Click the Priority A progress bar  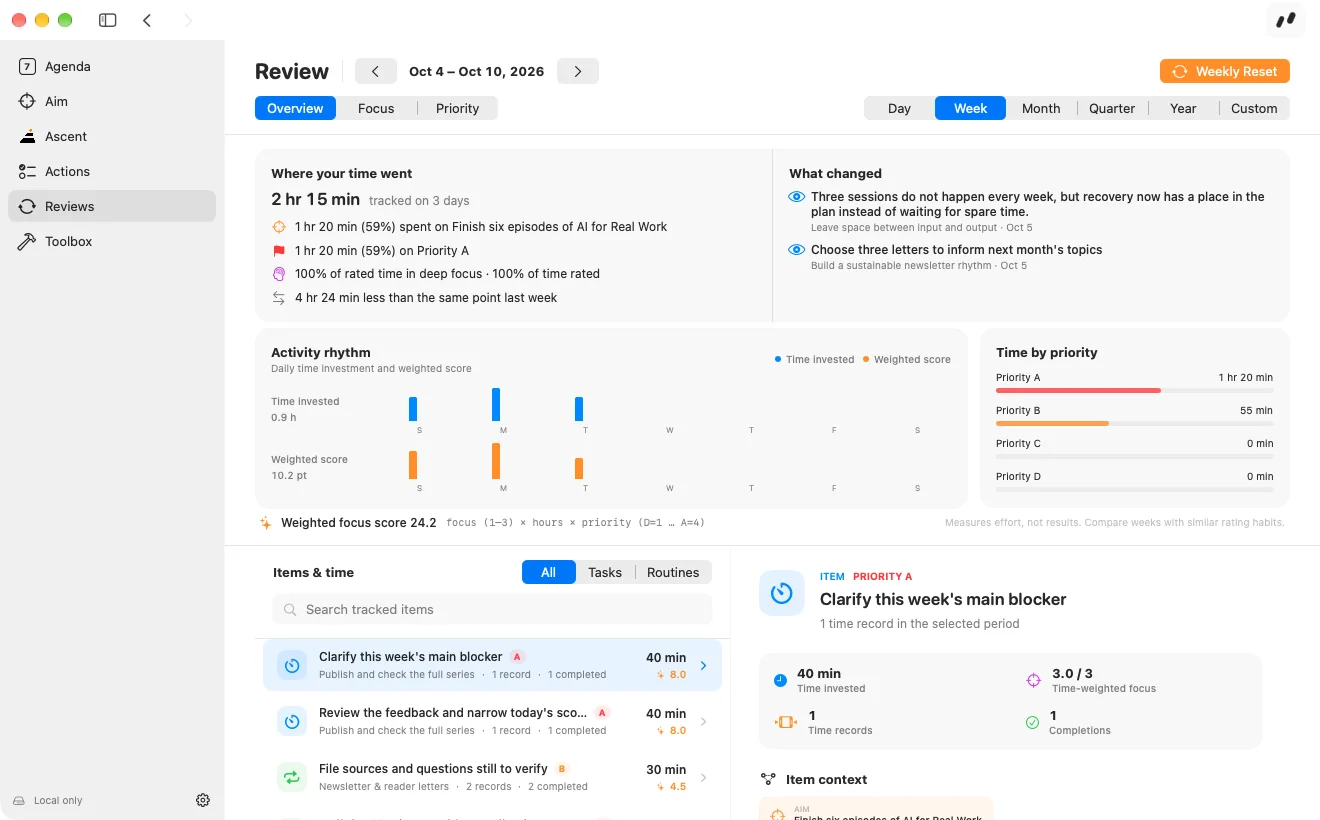[x=1134, y=390]
